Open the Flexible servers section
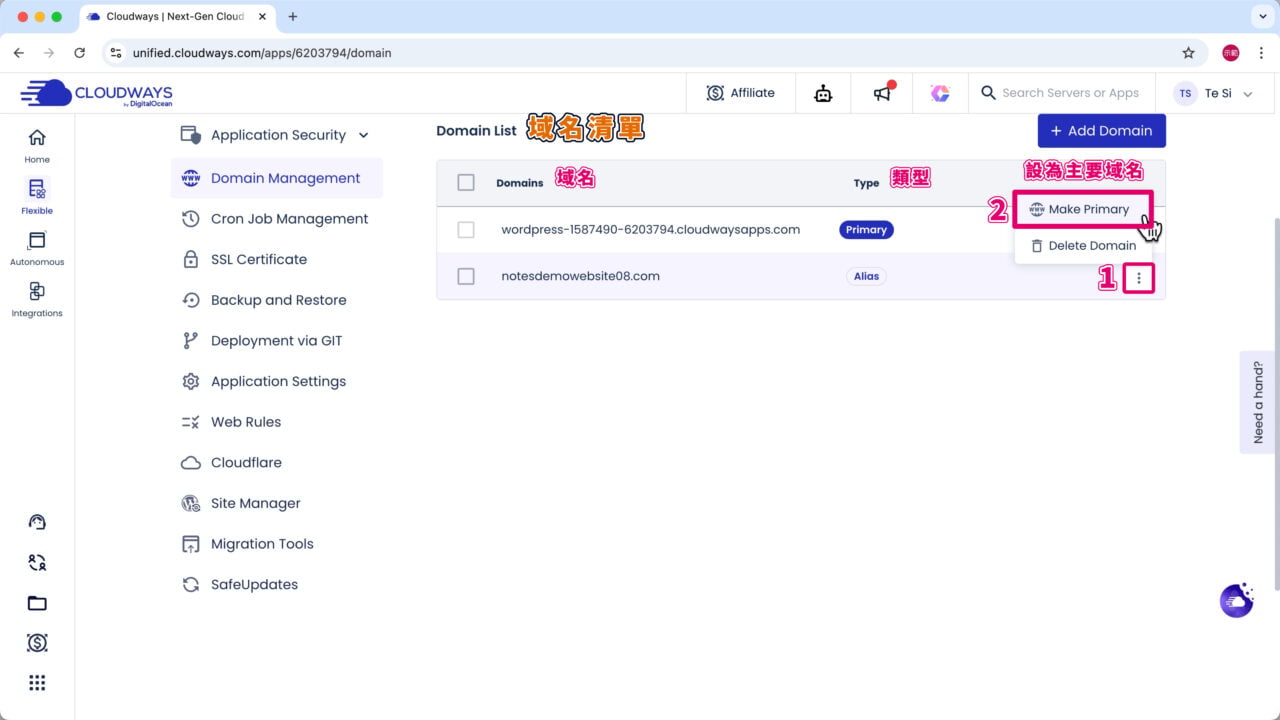1280x720 pixels. [37, 195]
